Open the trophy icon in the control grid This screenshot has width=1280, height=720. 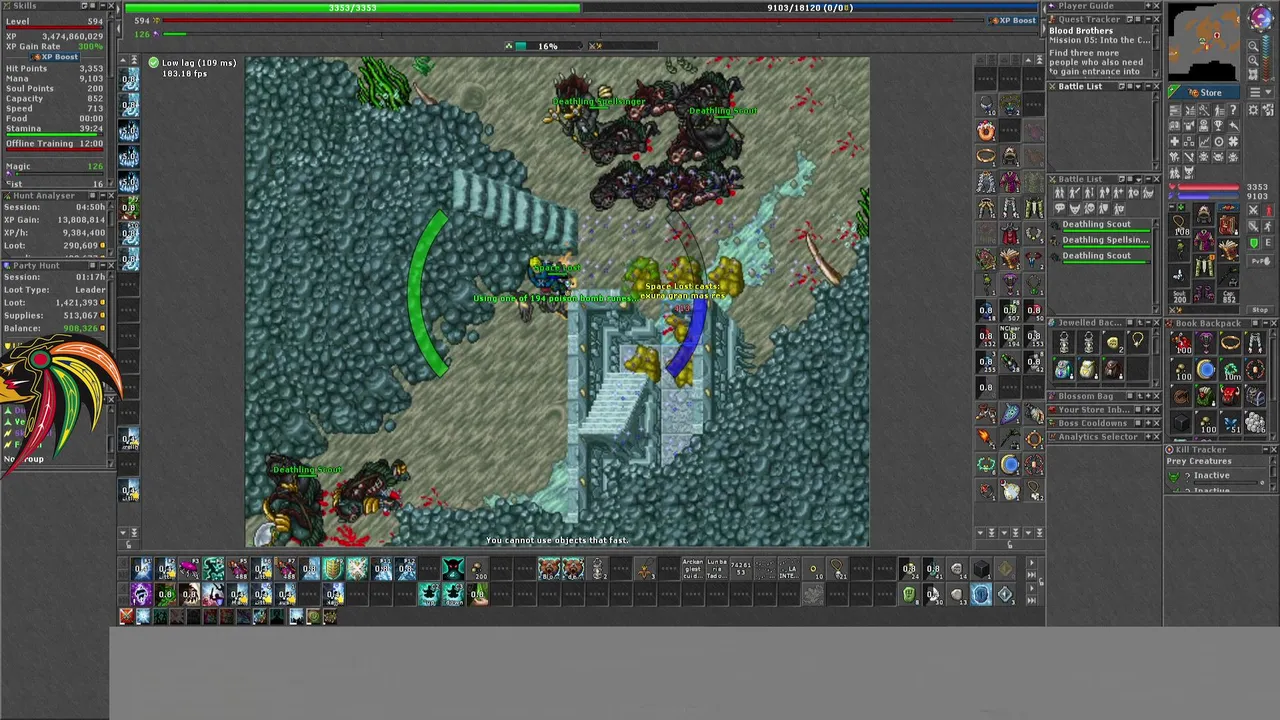coord(1219,126)
